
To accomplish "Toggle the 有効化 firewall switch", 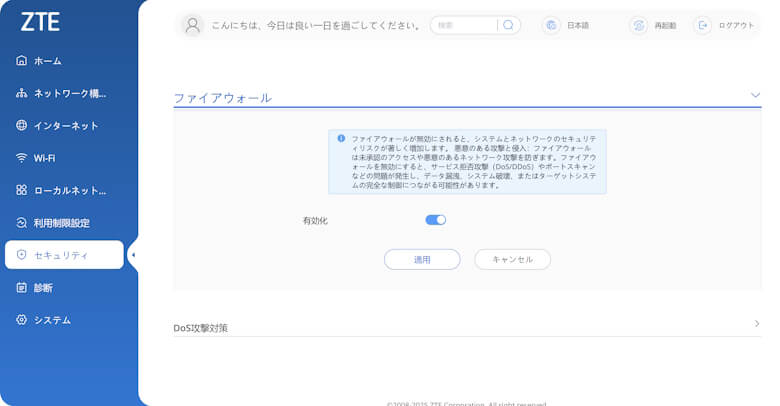I will click(x=435, y=220).
